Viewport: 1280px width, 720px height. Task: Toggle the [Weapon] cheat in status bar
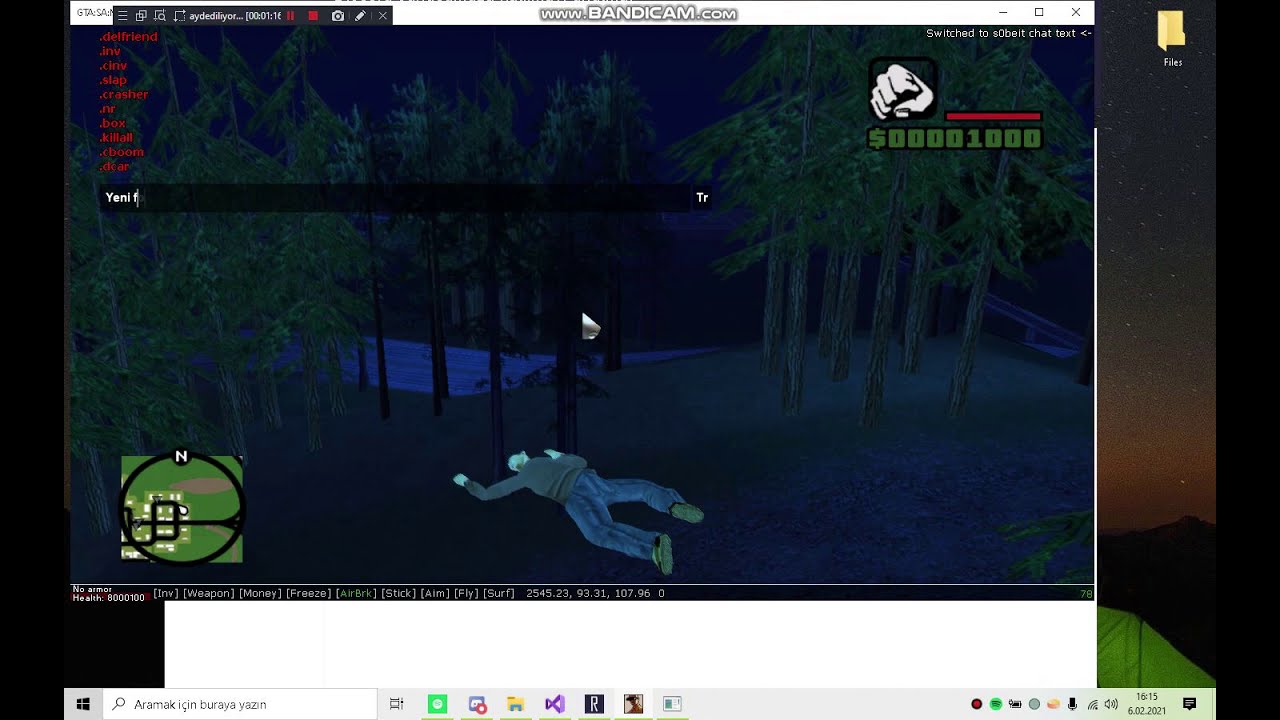pos(209,593)
